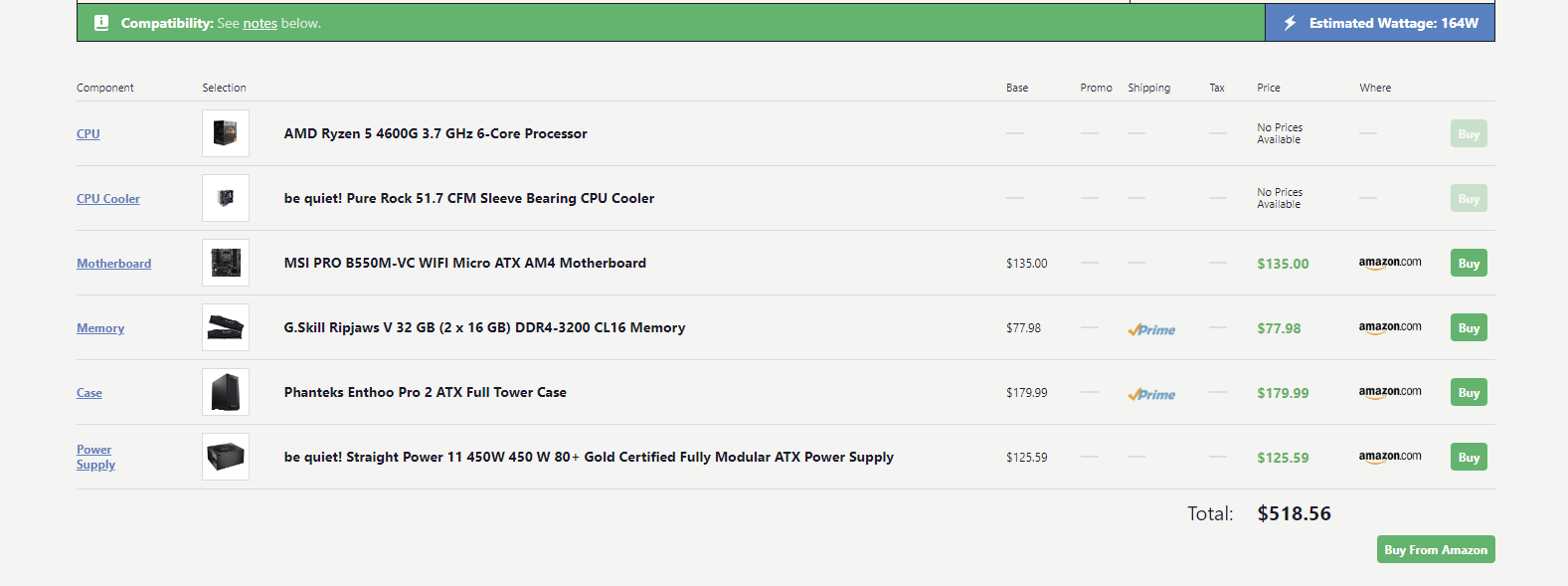Click the G.Skill Ripjaws memory thumbnail
The width and height of the screenshot is (1568, 586).
click(x=226, y=327)
